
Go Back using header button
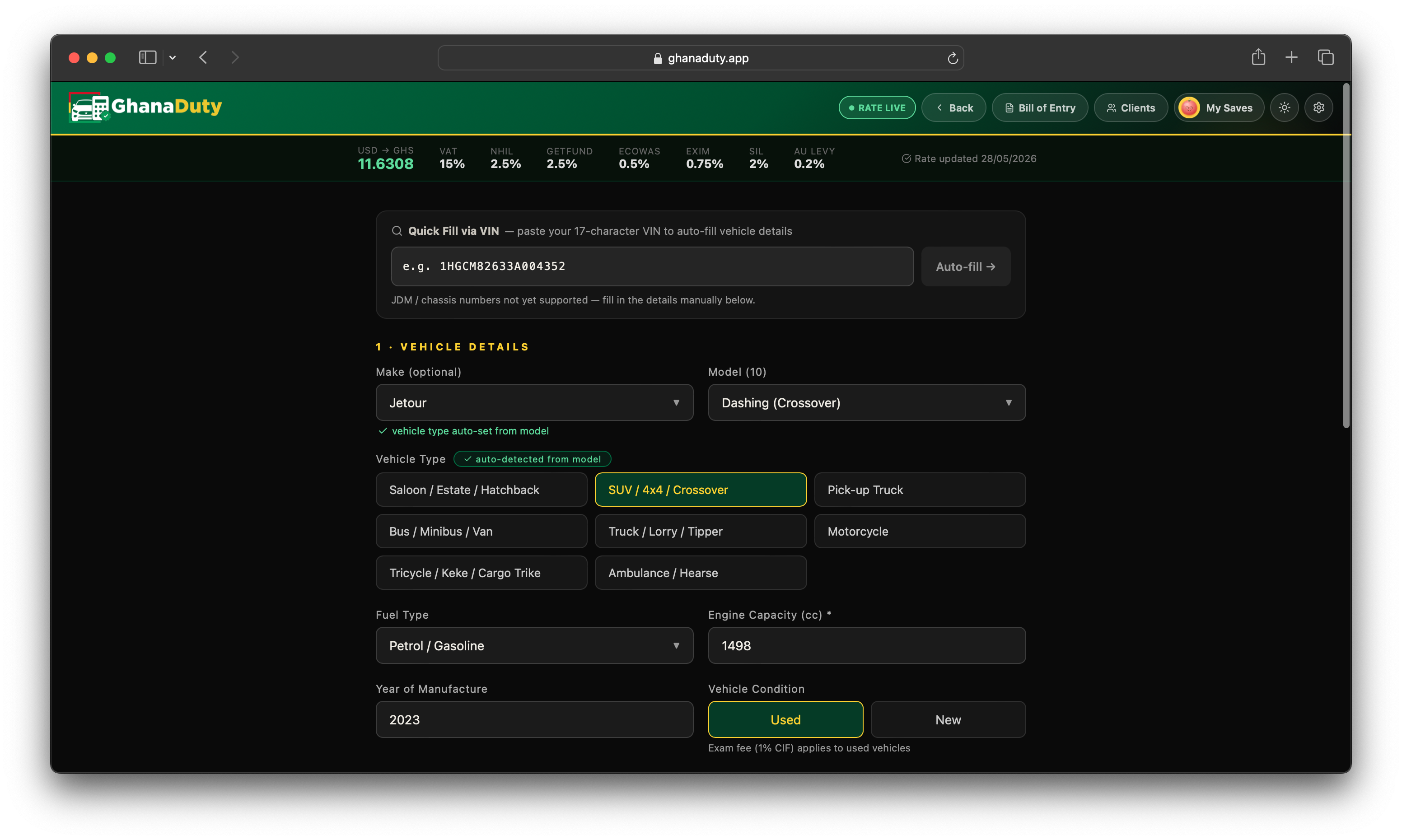tap(954, 107)
